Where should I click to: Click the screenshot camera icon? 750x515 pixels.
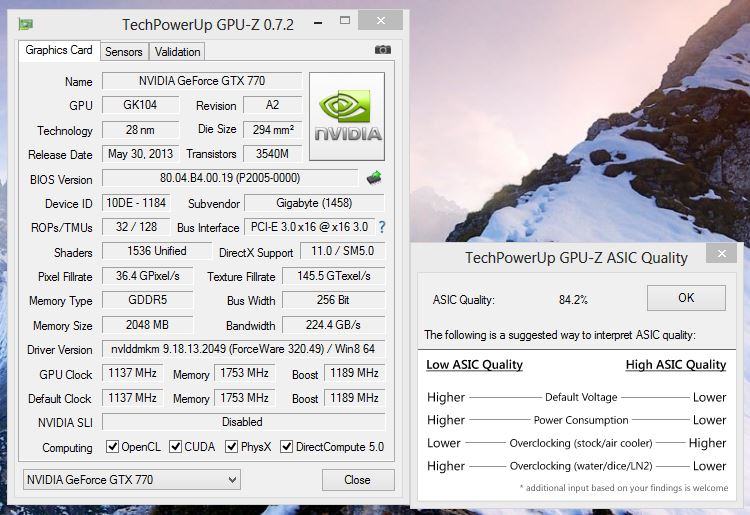(383, 50)
